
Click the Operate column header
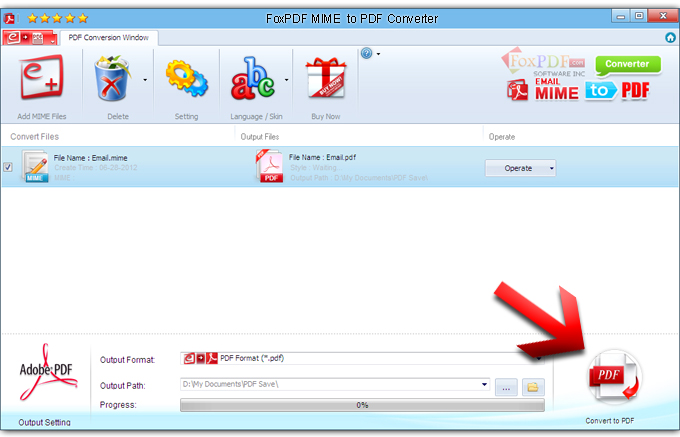coord(502,137)
